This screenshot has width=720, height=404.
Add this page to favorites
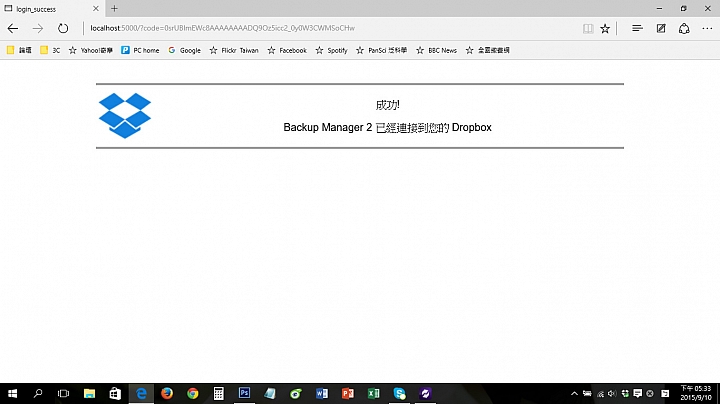[605, 28]
